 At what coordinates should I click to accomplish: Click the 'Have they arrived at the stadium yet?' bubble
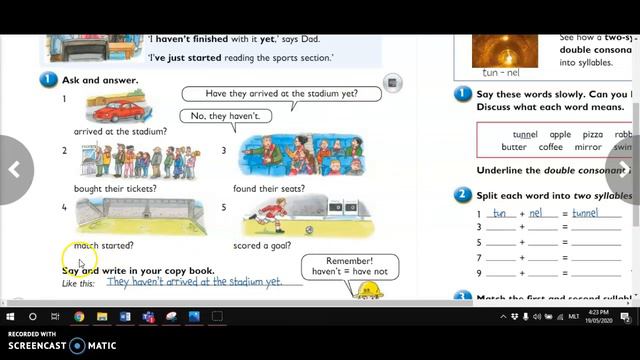(x=282, y=94)
